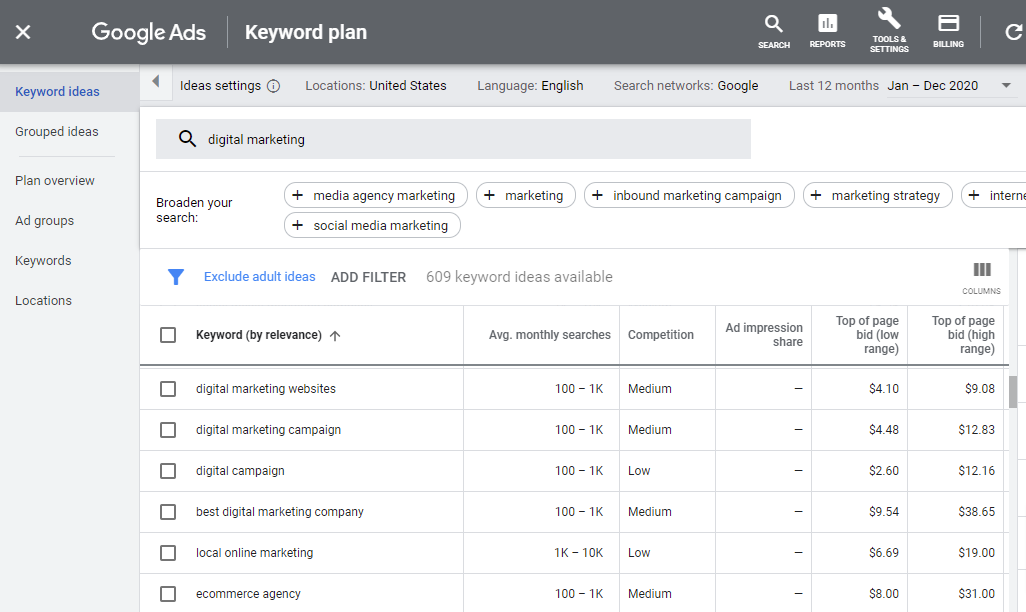The height and width of the screenshot is (612, 1026).
Task: Add inbound marketing campaign to search
Action: click(689, 195)
